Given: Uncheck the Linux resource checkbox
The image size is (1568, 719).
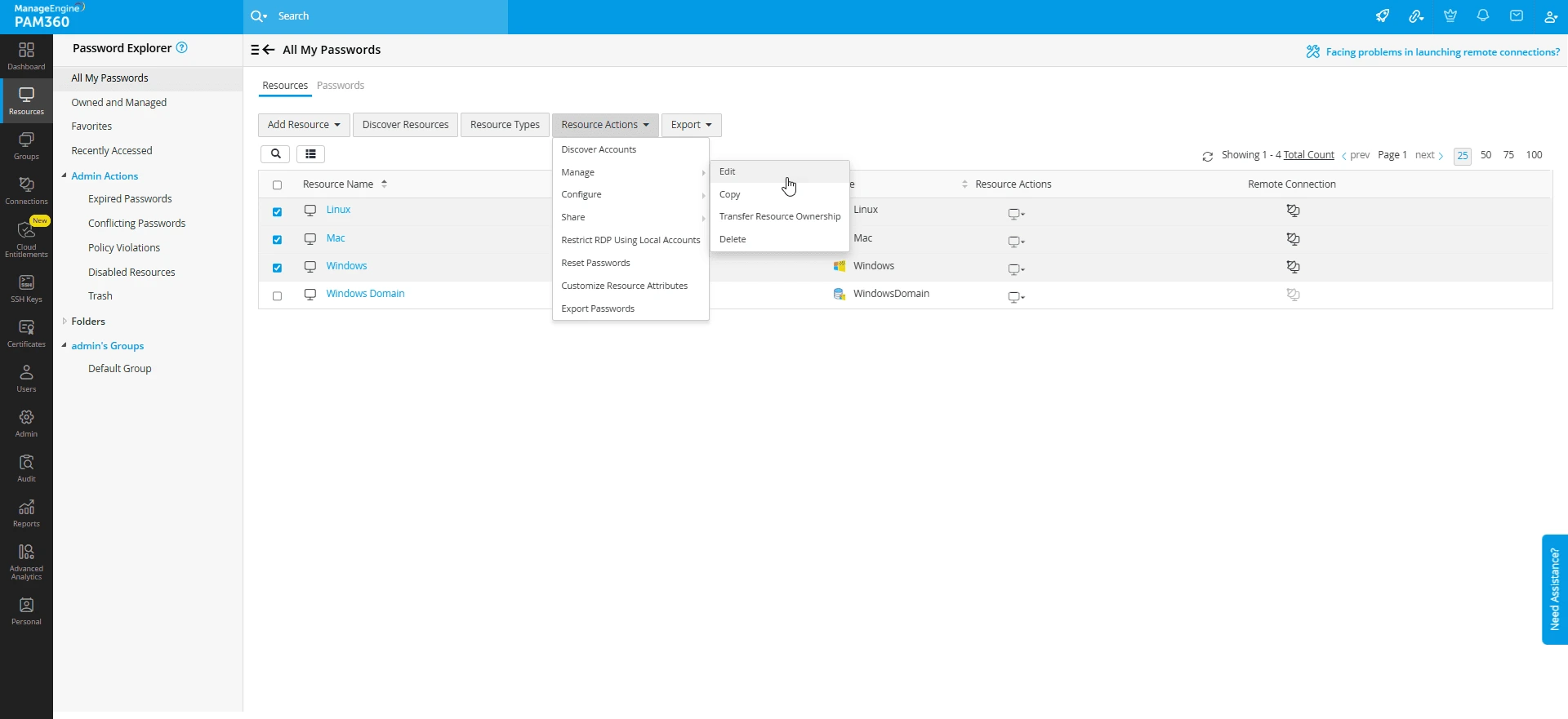Looking at the screenshot, I should (x=278, y=212).
